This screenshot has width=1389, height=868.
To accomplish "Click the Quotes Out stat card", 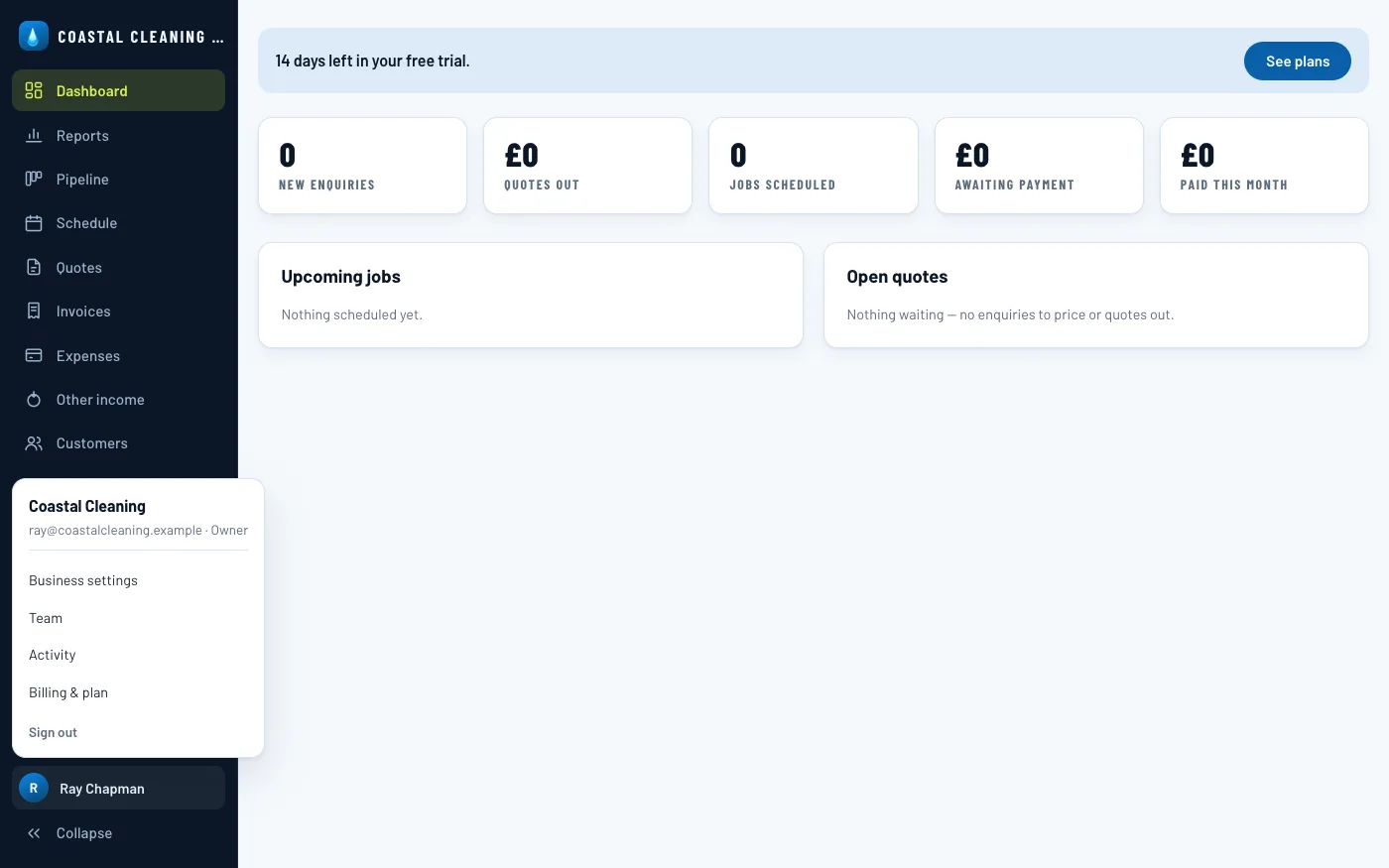I will (x=587, y=166).
